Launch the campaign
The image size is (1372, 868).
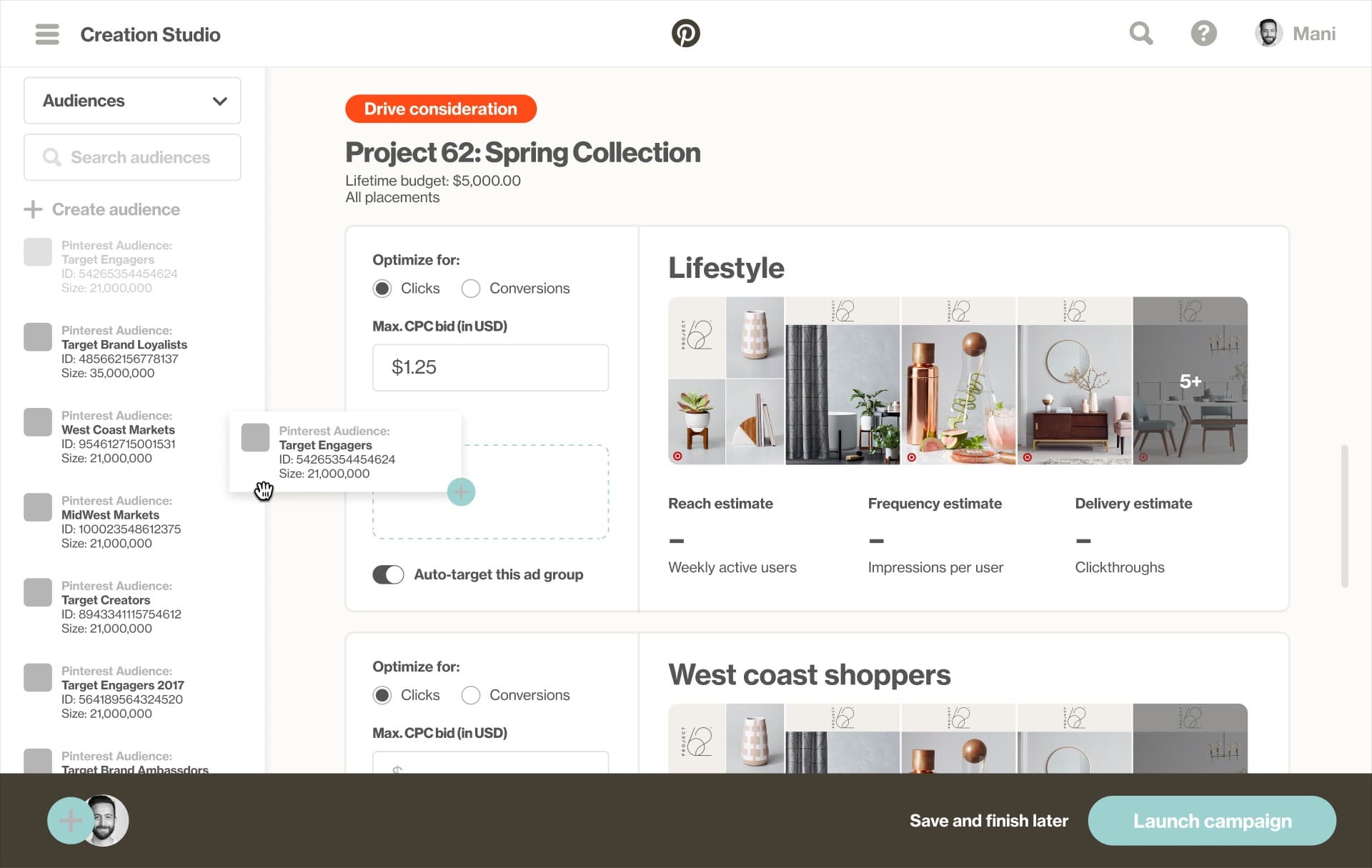click(1212, 821)
